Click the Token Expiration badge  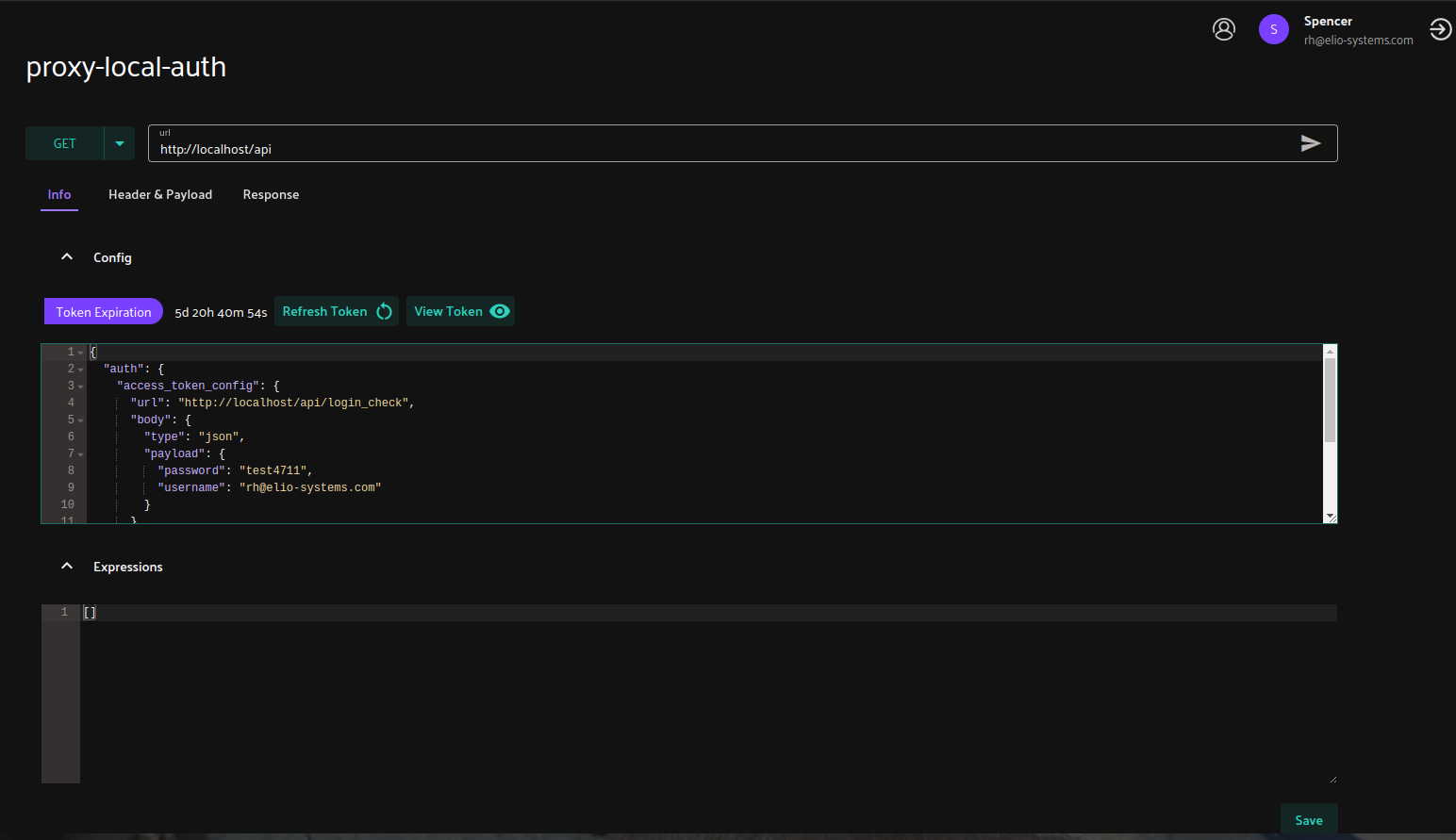(104, 312)
